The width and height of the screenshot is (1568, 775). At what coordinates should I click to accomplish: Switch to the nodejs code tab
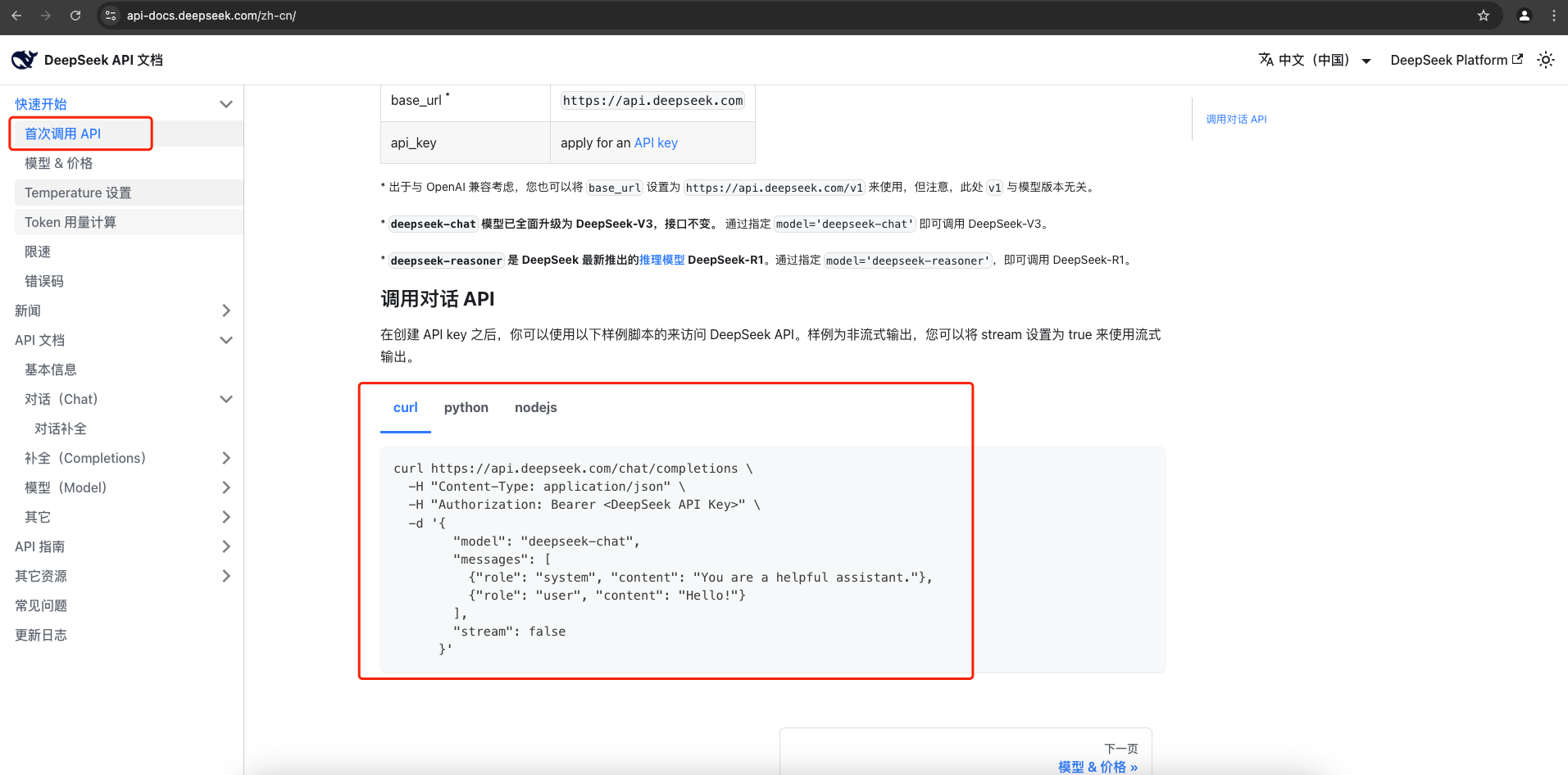pos(536,407)
